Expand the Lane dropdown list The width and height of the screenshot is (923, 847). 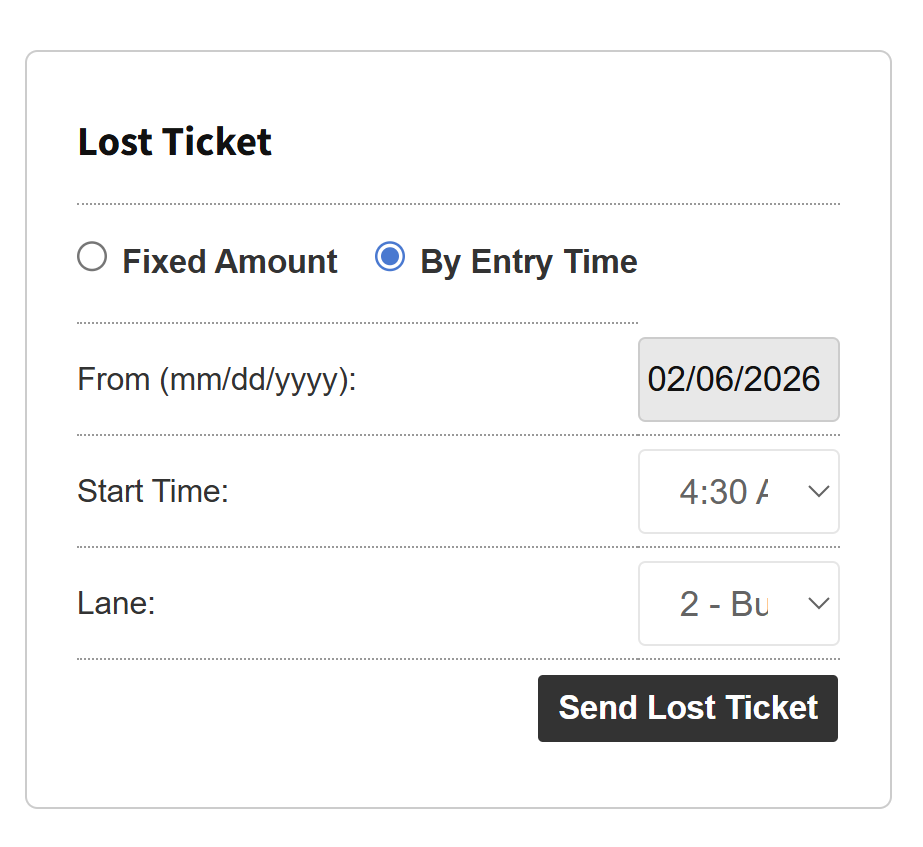click(x=738, y=604)
